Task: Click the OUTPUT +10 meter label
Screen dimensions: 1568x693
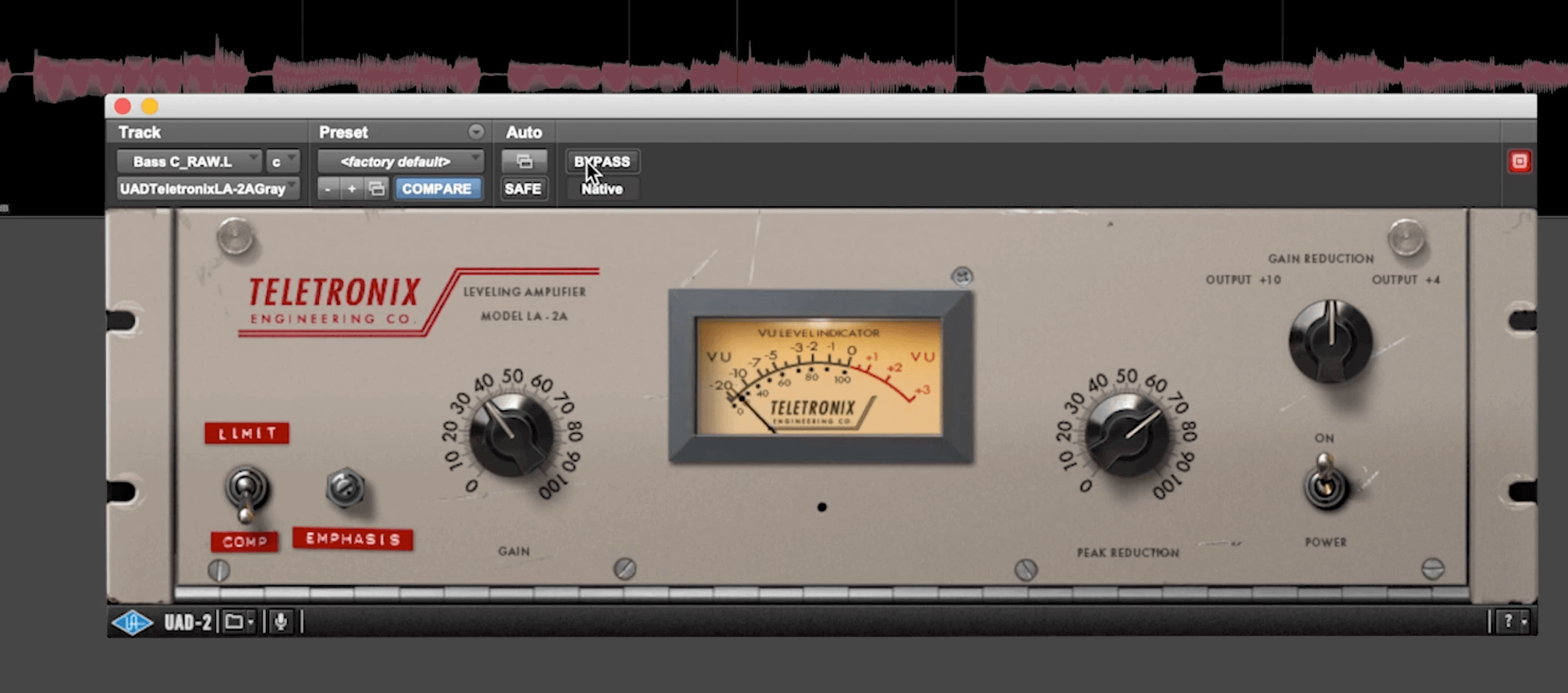Action: pos(1243,280)
